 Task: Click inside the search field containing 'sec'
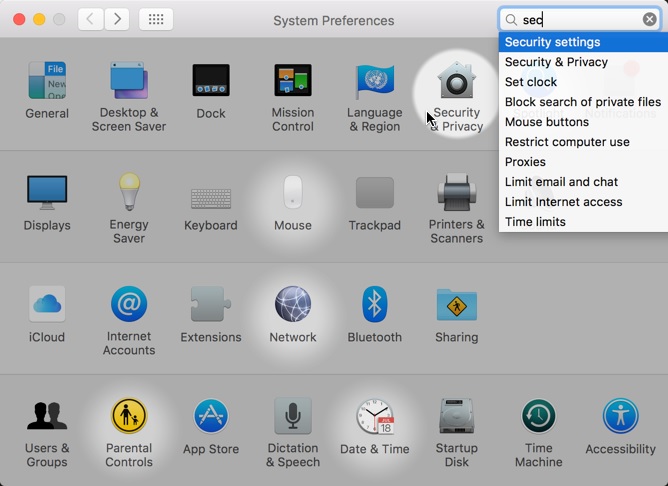tap(580, 19)
